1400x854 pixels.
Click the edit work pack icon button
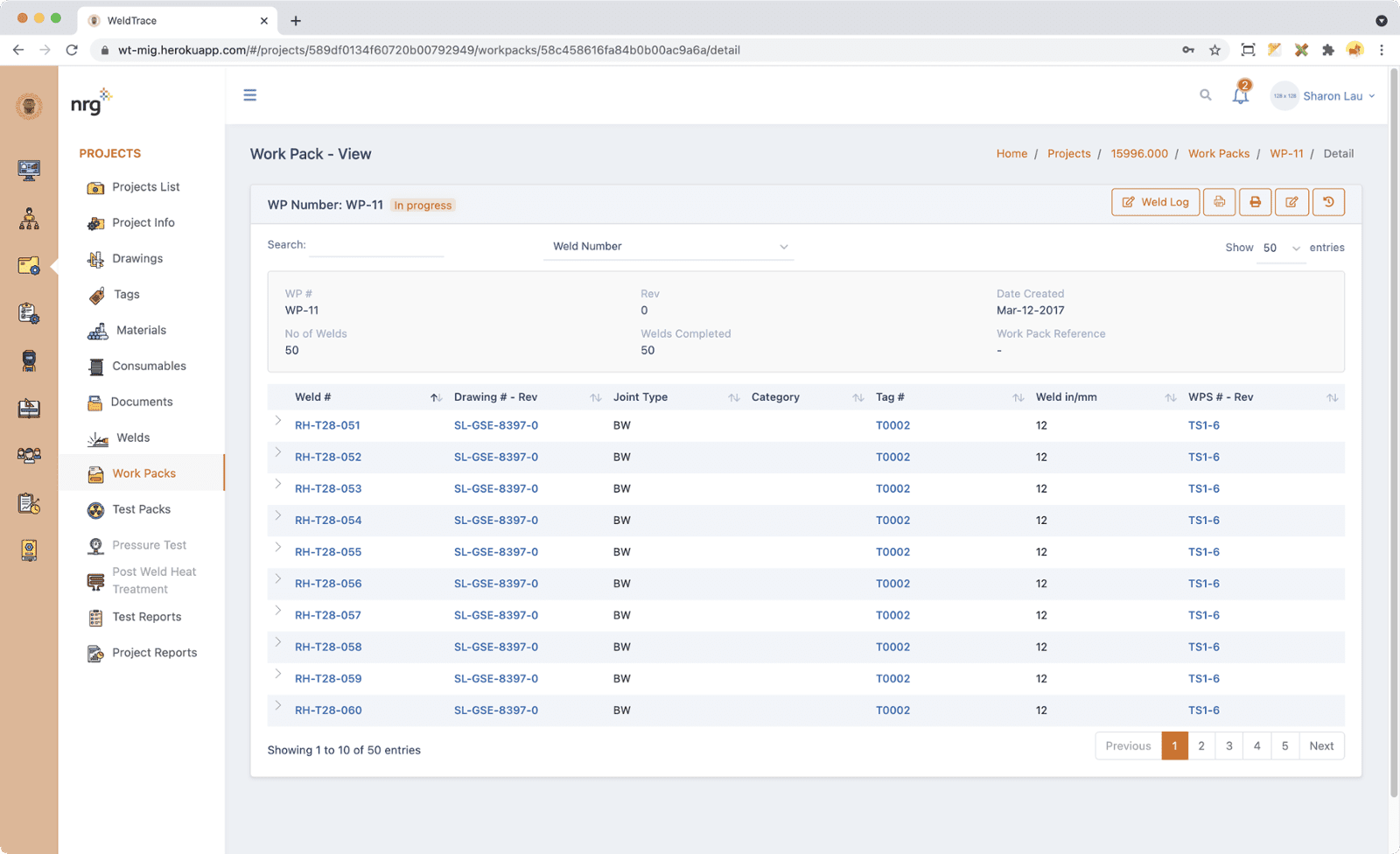tap(1291, 202)
